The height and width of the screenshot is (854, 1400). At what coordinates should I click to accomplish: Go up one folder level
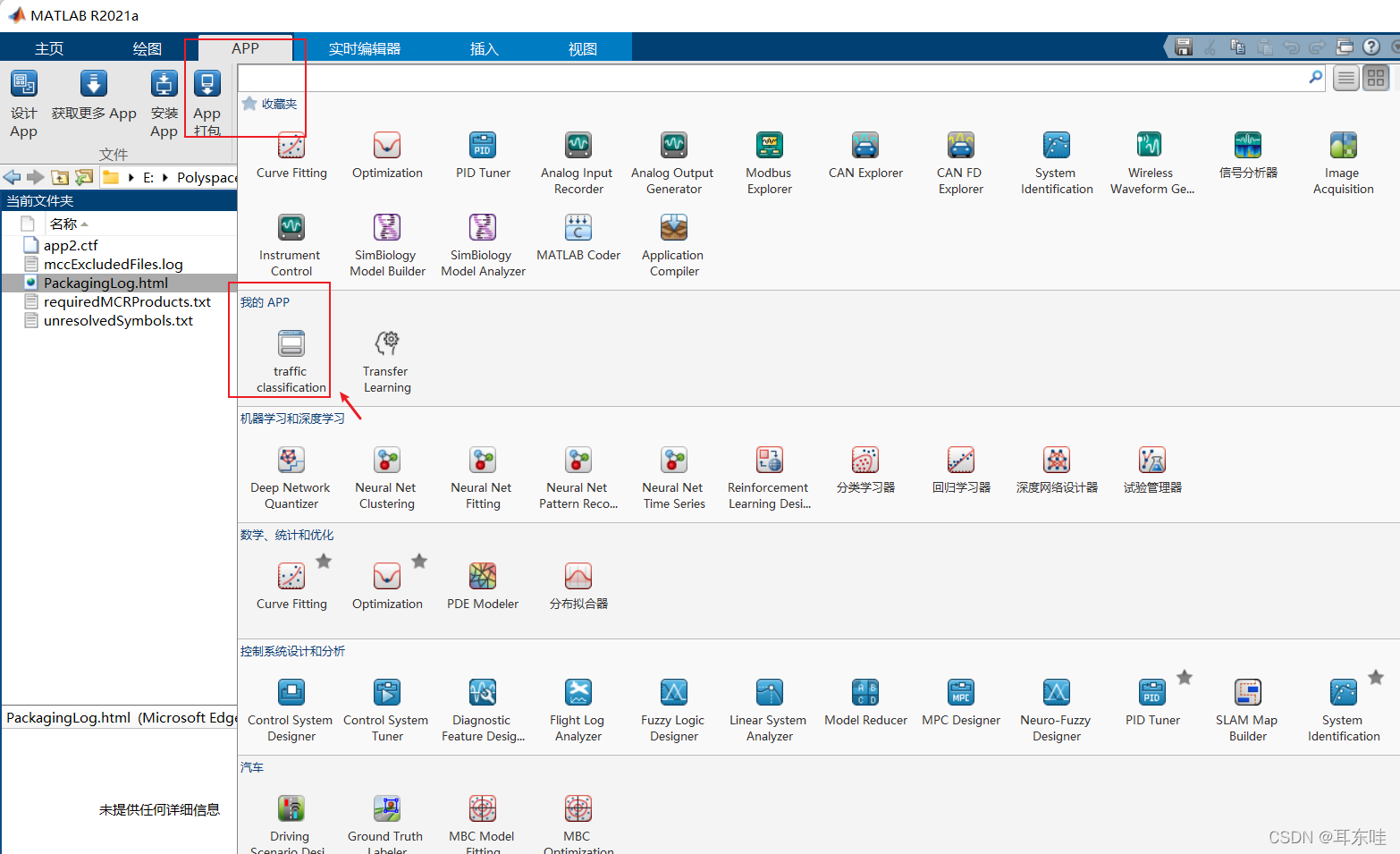60,177
